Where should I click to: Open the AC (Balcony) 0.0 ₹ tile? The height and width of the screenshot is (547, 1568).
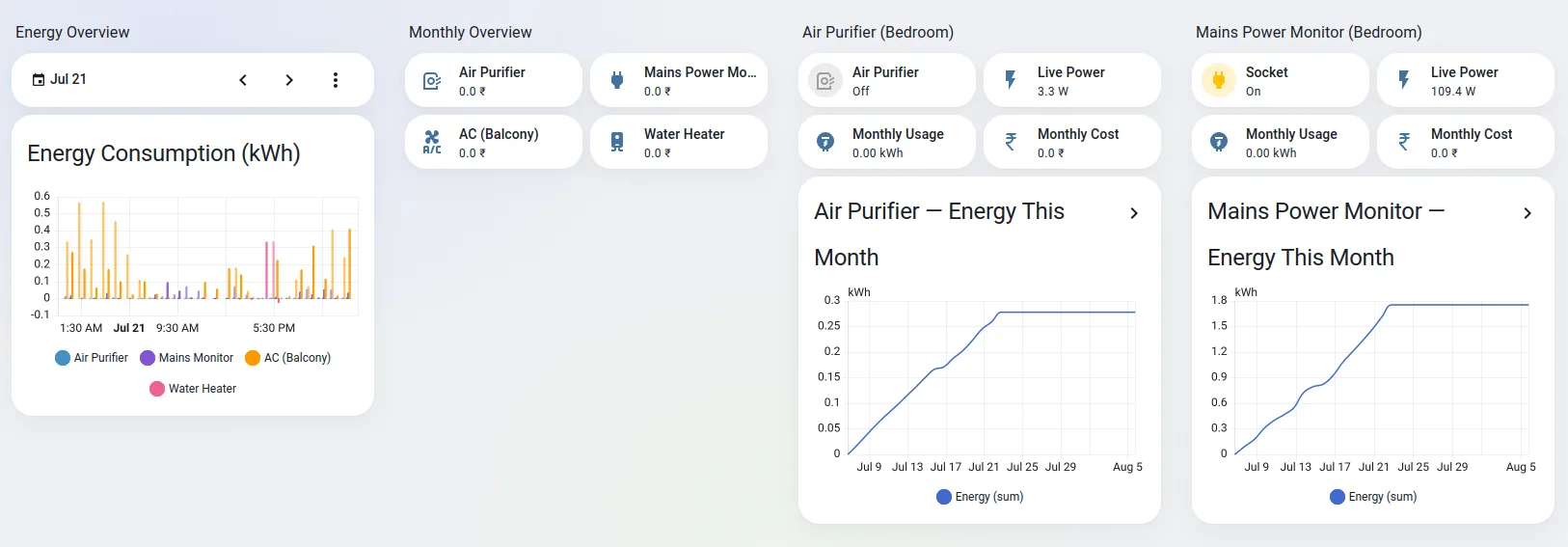(x=494, y=142)
